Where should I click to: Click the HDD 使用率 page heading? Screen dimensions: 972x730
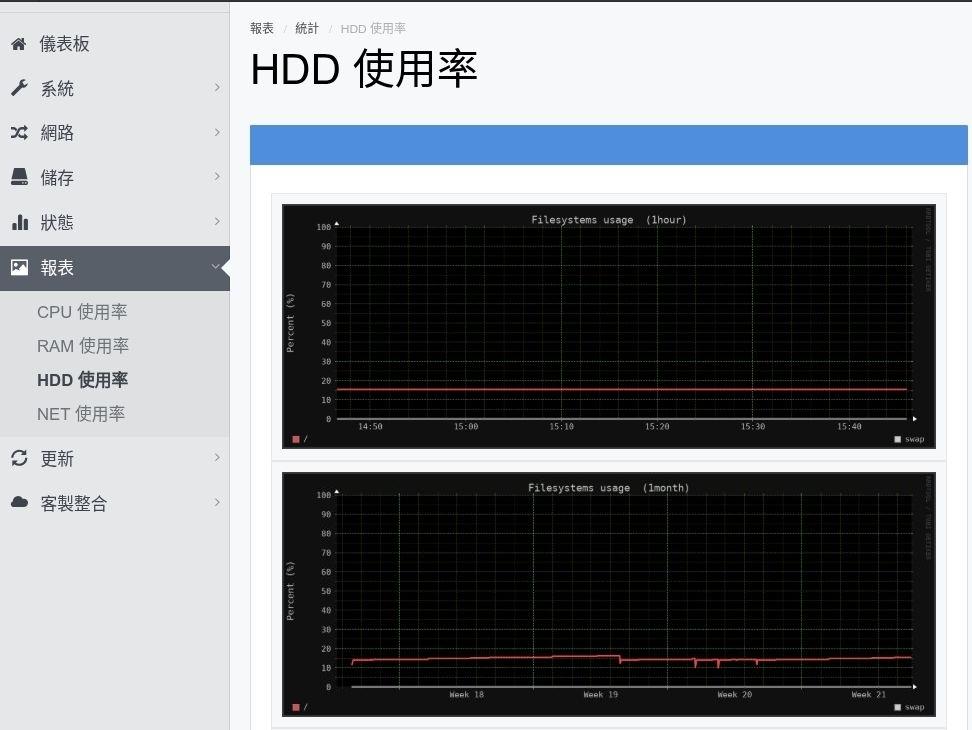click(x=364, y=69)
